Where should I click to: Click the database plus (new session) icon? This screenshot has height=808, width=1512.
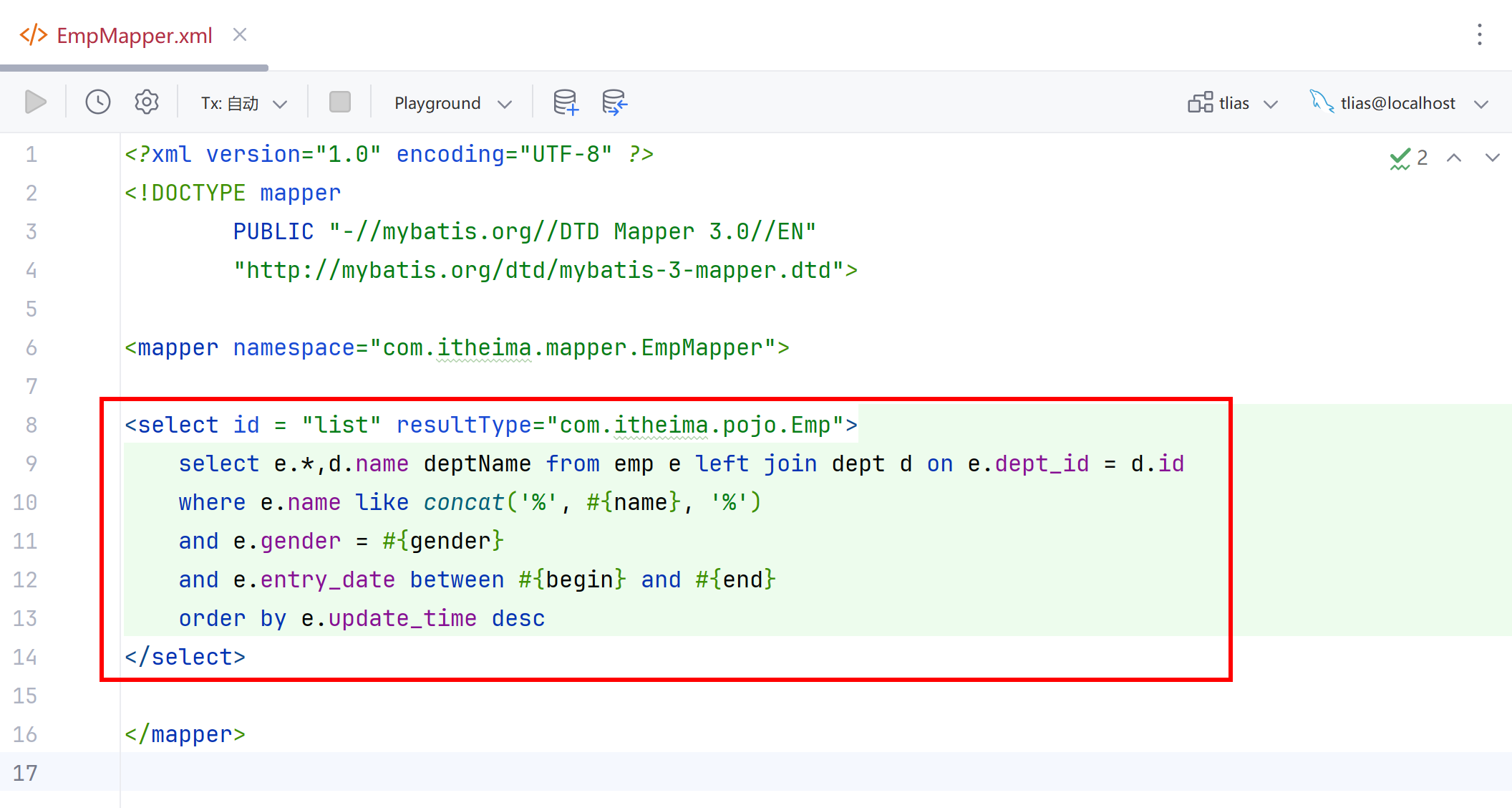coord(566,102)
